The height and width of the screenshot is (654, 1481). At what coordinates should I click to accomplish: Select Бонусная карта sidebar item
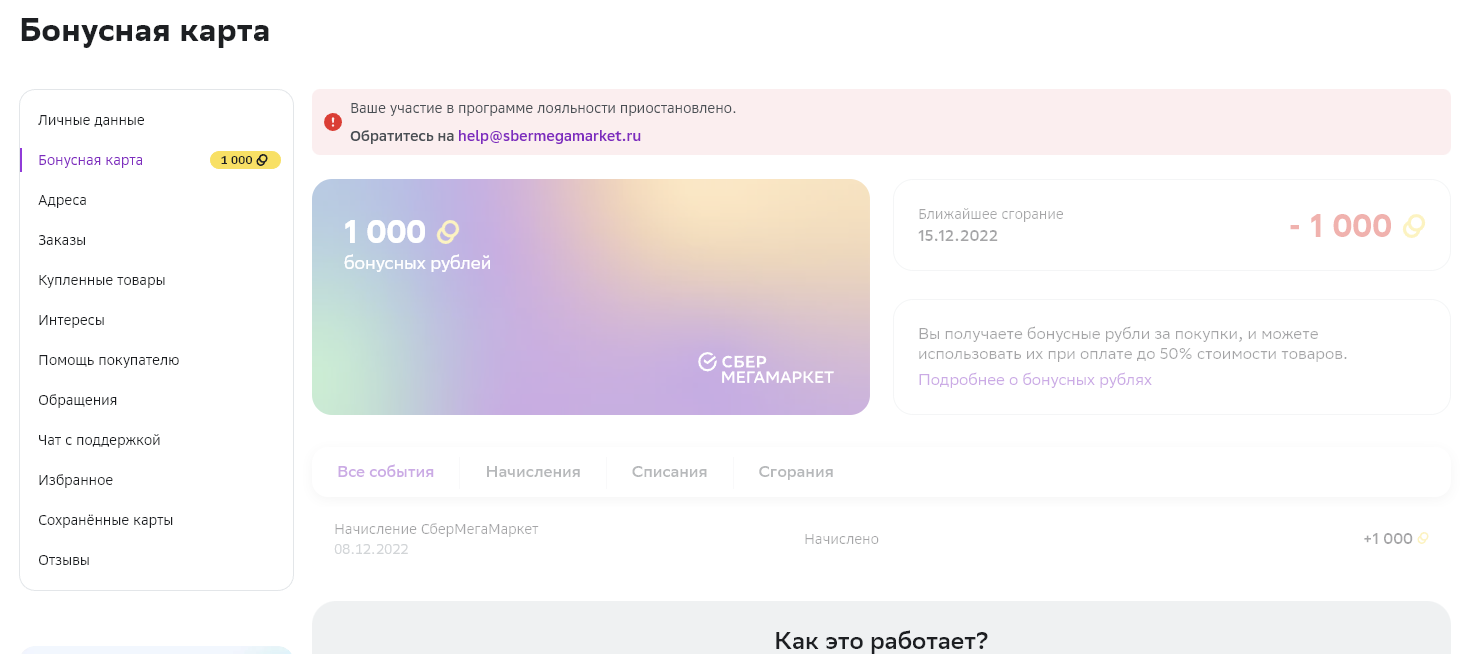tap(90, 160)
